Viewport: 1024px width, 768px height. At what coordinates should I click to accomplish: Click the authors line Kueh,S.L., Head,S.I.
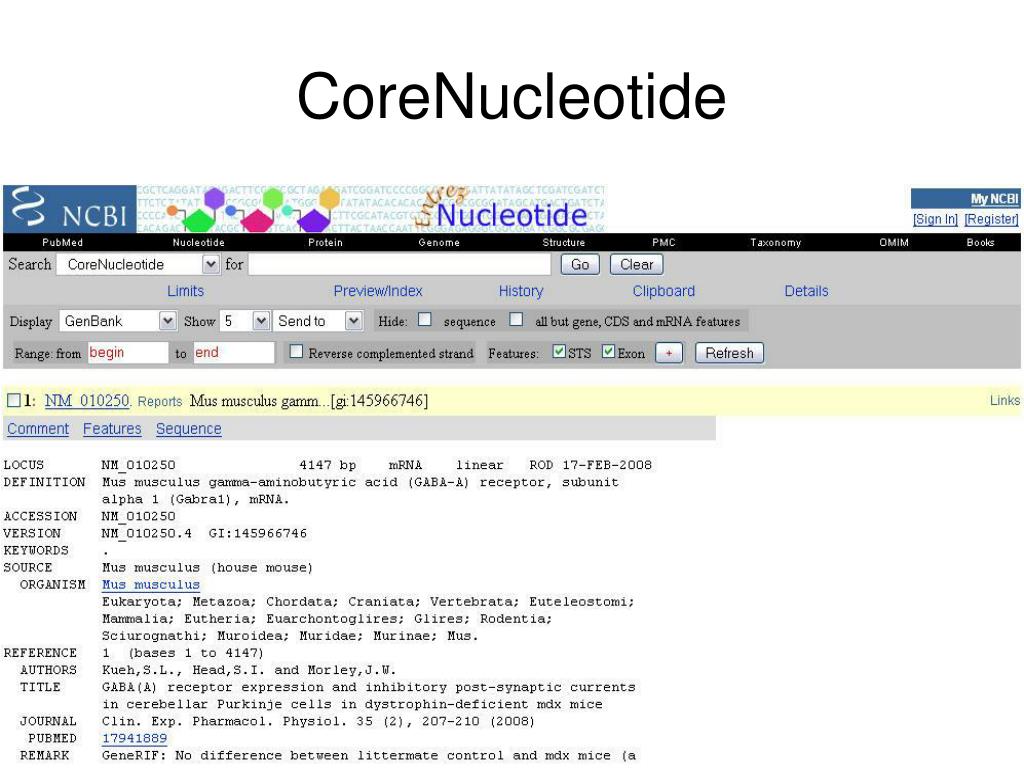tap(249, 670)
